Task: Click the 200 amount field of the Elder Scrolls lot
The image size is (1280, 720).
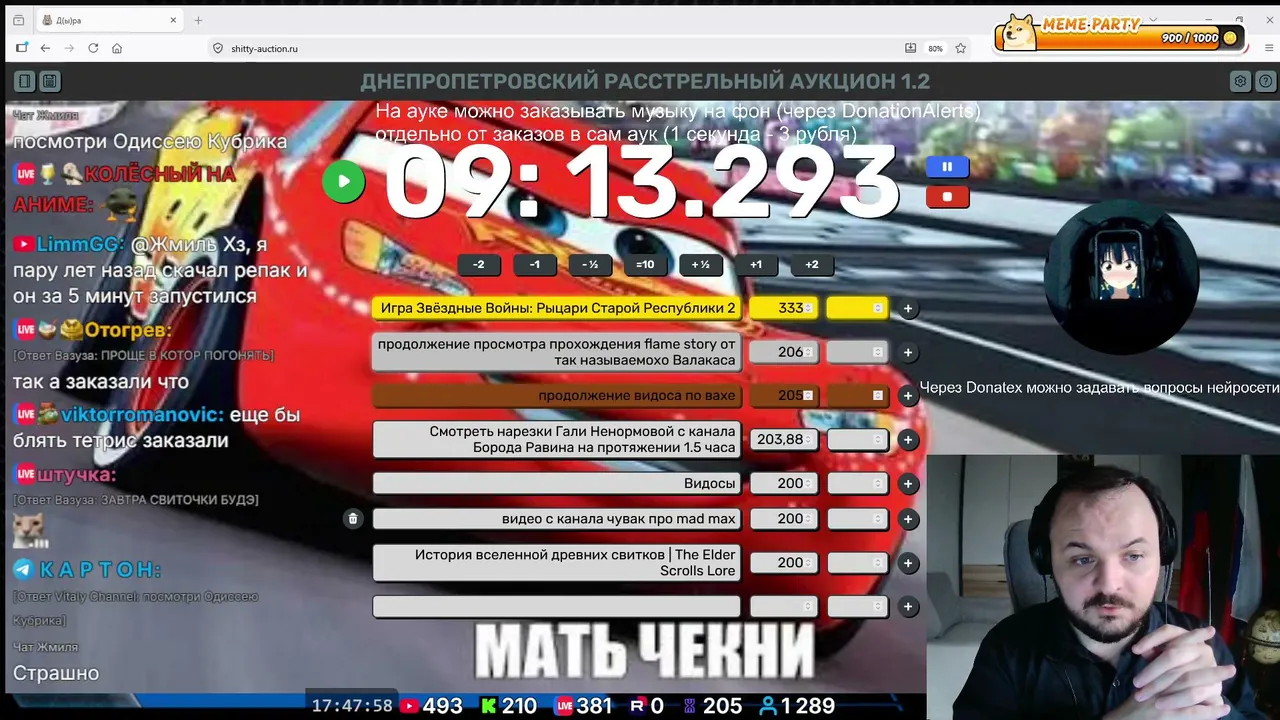Action: pyautogui.click(x=783, y=563)
